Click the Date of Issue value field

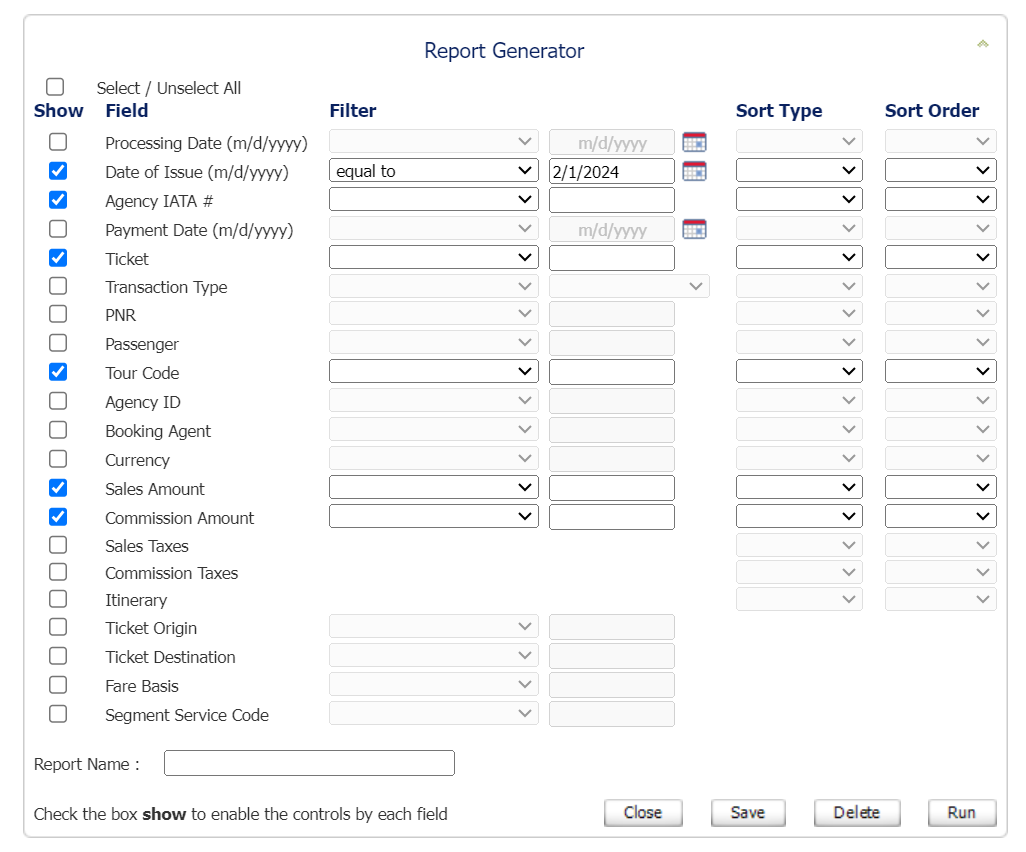click(x=611, y=171)
